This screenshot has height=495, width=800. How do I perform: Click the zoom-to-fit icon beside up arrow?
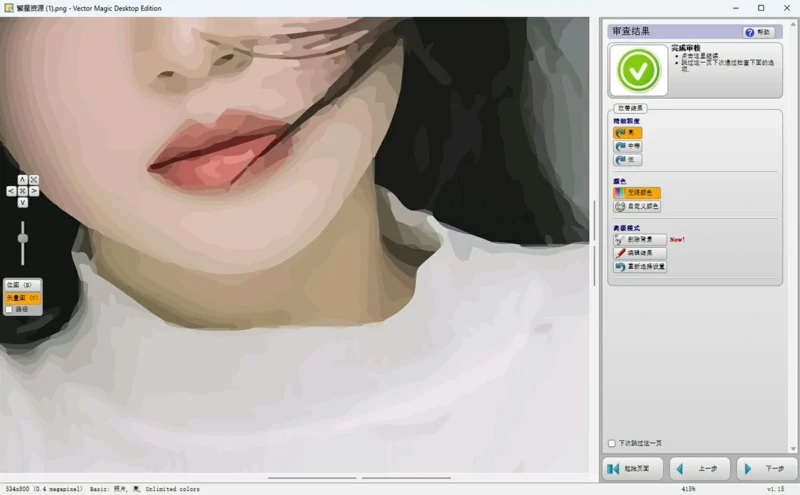point(34,180)
